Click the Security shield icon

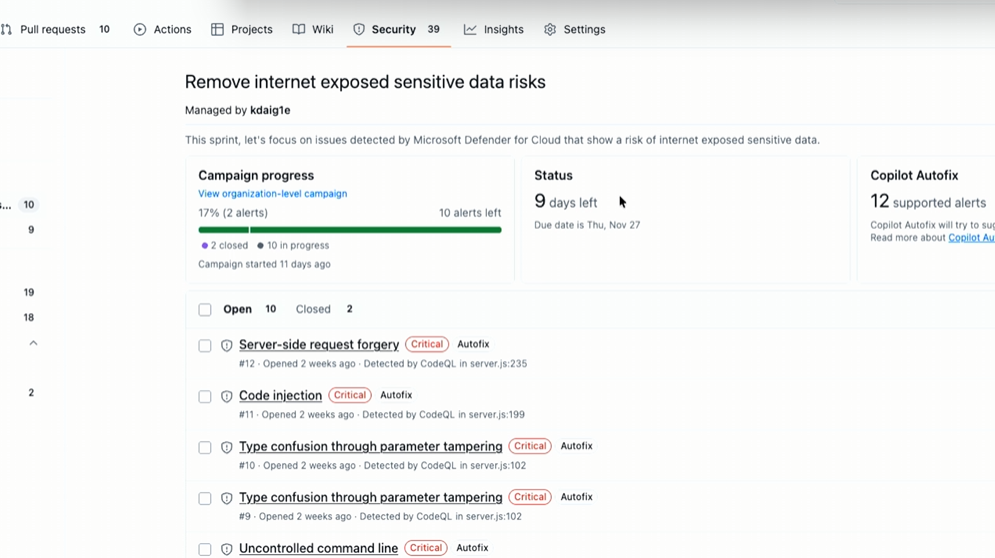click(359, 30)
